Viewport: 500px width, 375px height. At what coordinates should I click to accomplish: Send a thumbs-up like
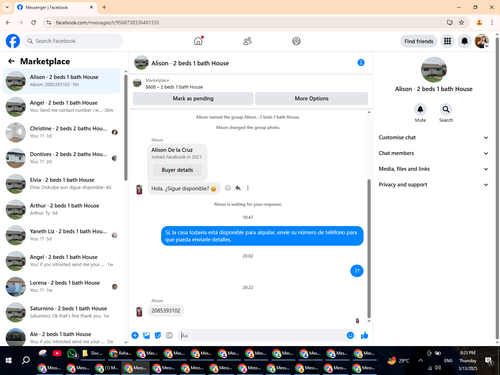[364, 335]
